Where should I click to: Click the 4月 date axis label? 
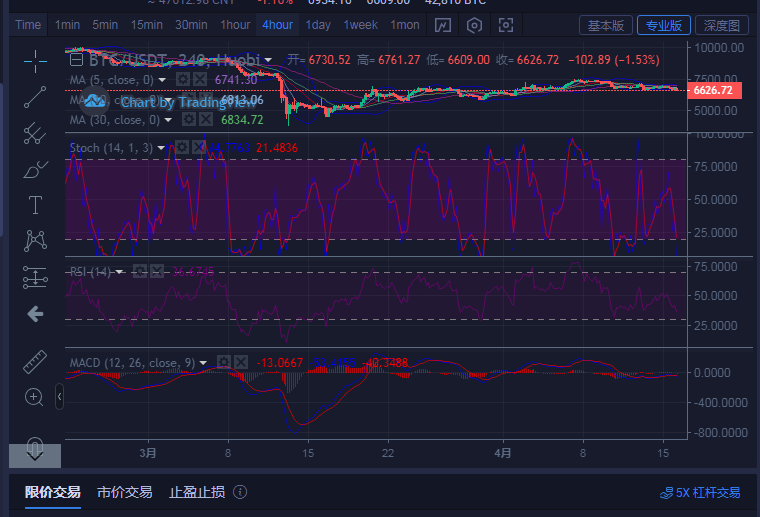(x=503, y=453)
